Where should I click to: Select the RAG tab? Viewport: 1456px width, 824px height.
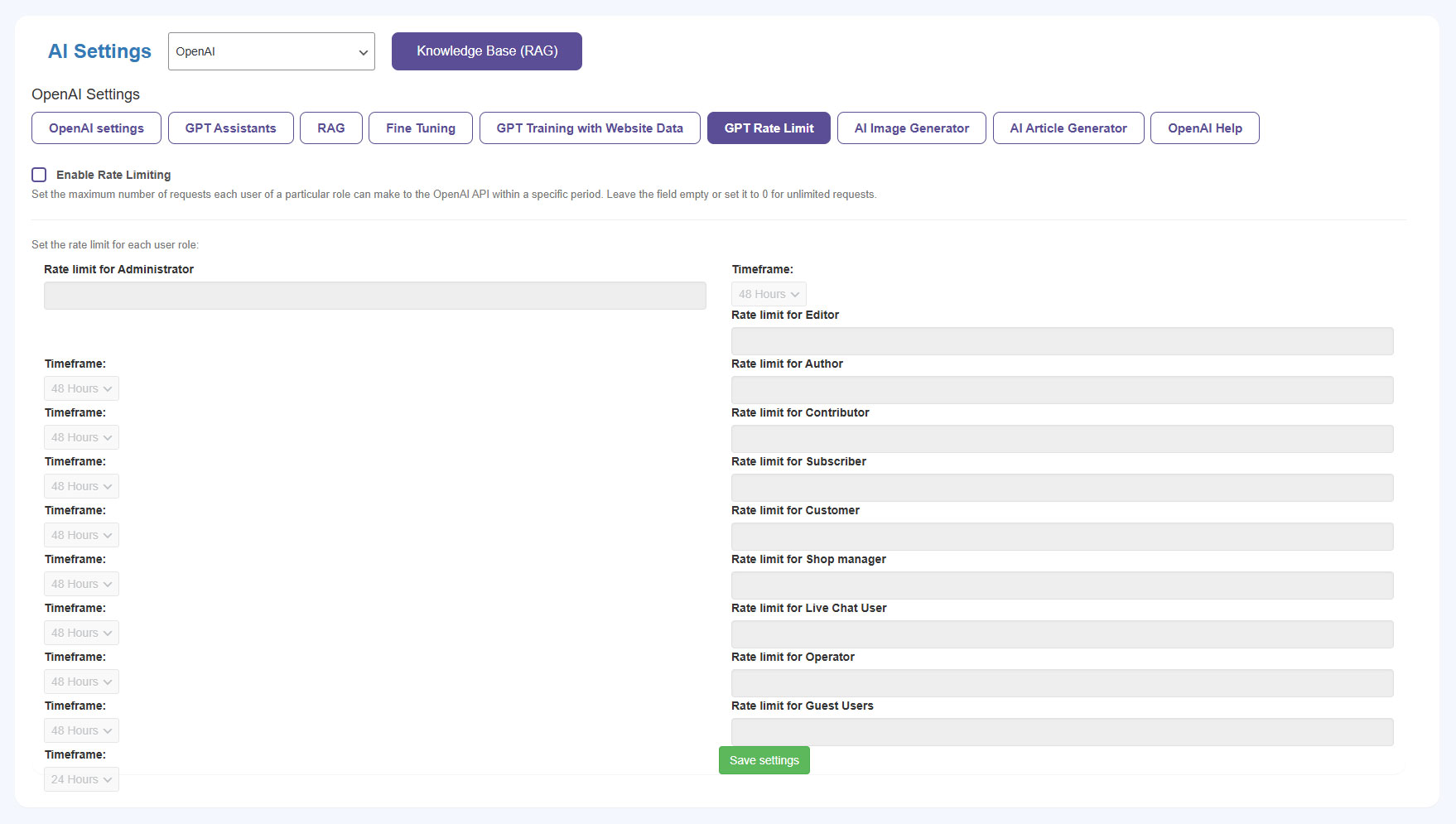330,128
